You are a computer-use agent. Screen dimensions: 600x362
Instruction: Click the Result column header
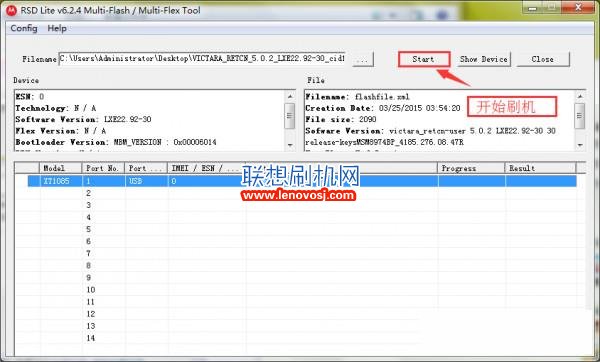pos(540,168)
